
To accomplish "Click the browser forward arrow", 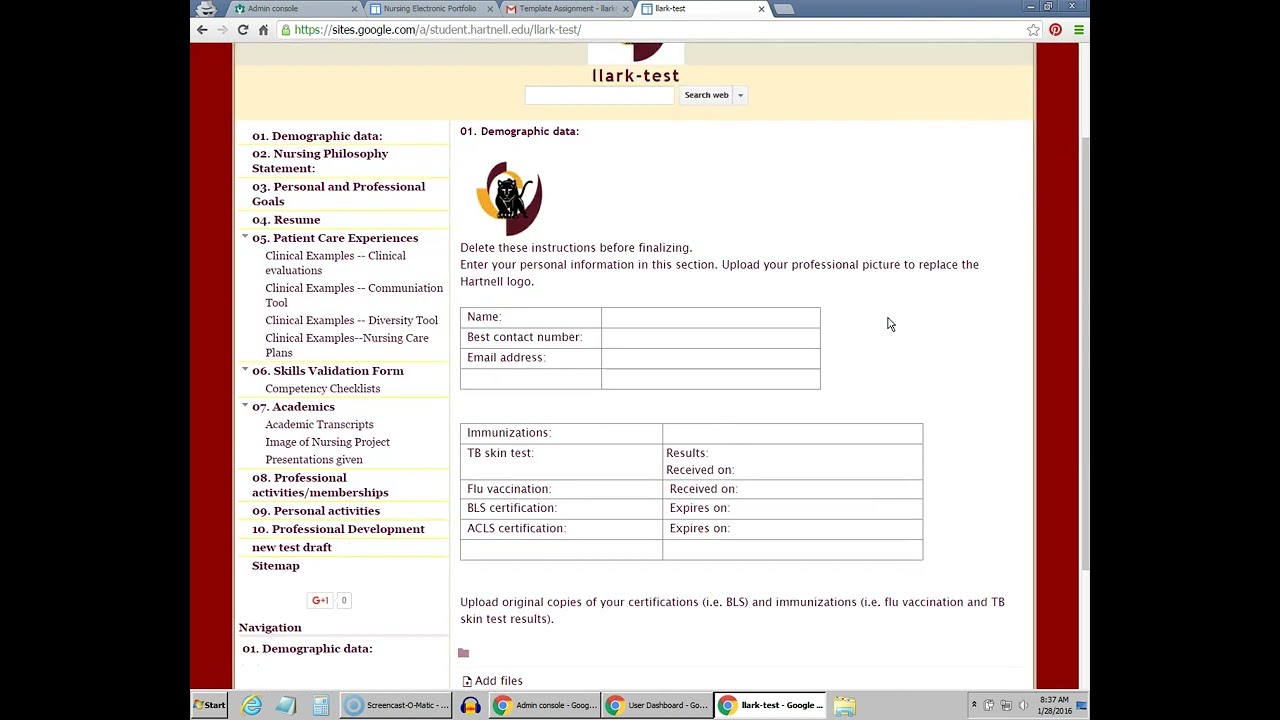I will [222, 30].
